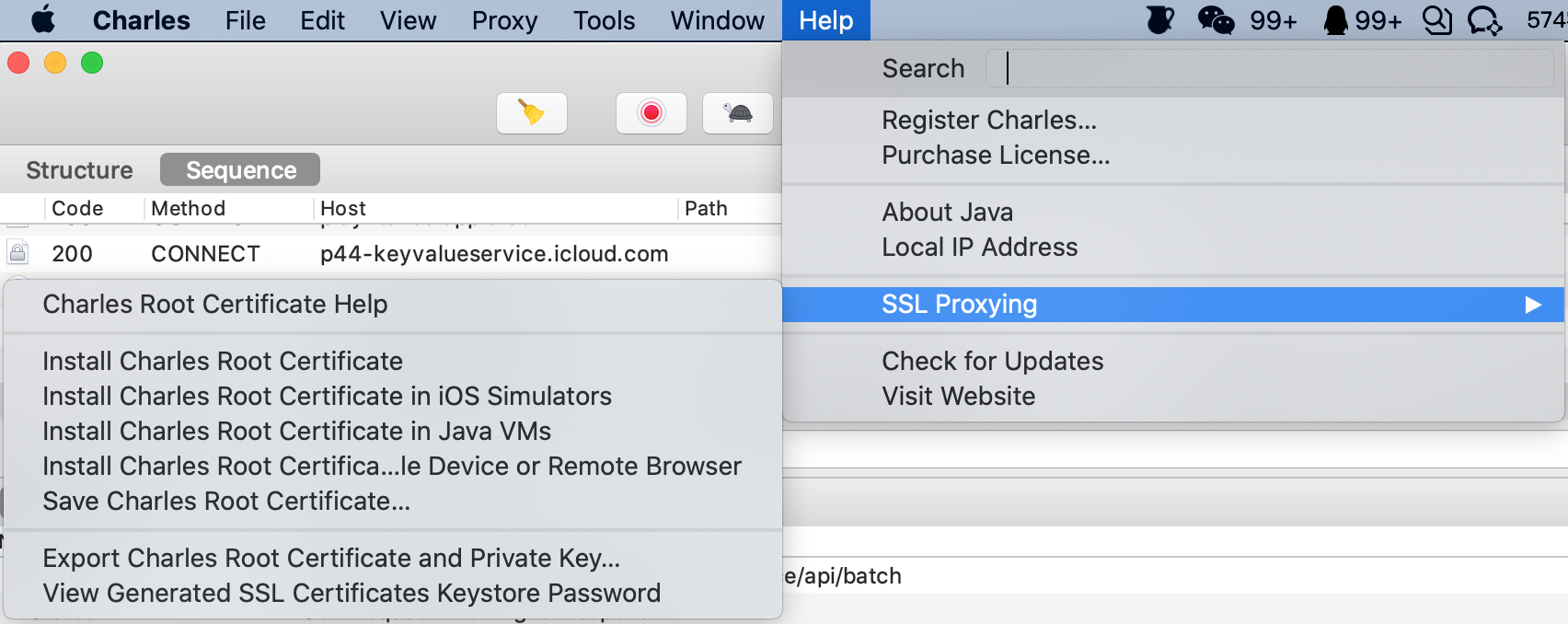Image resolution: width=1568 pixels, height=624 pixels.
Task: Select Save Charles Root Certificate
Action: 226,501
